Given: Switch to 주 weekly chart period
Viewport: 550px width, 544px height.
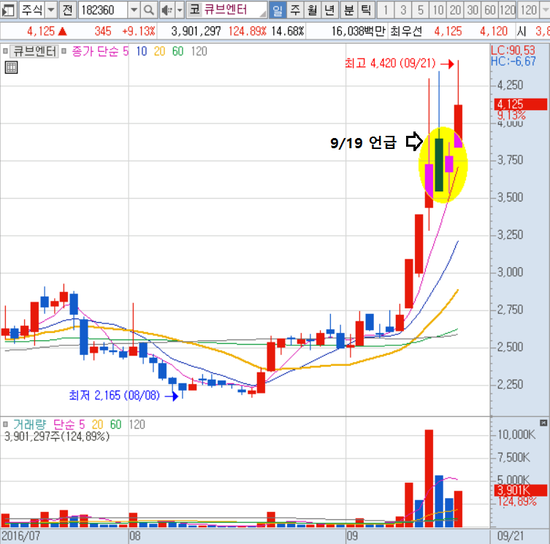Looking at the screenshot, I should [295, 10].
